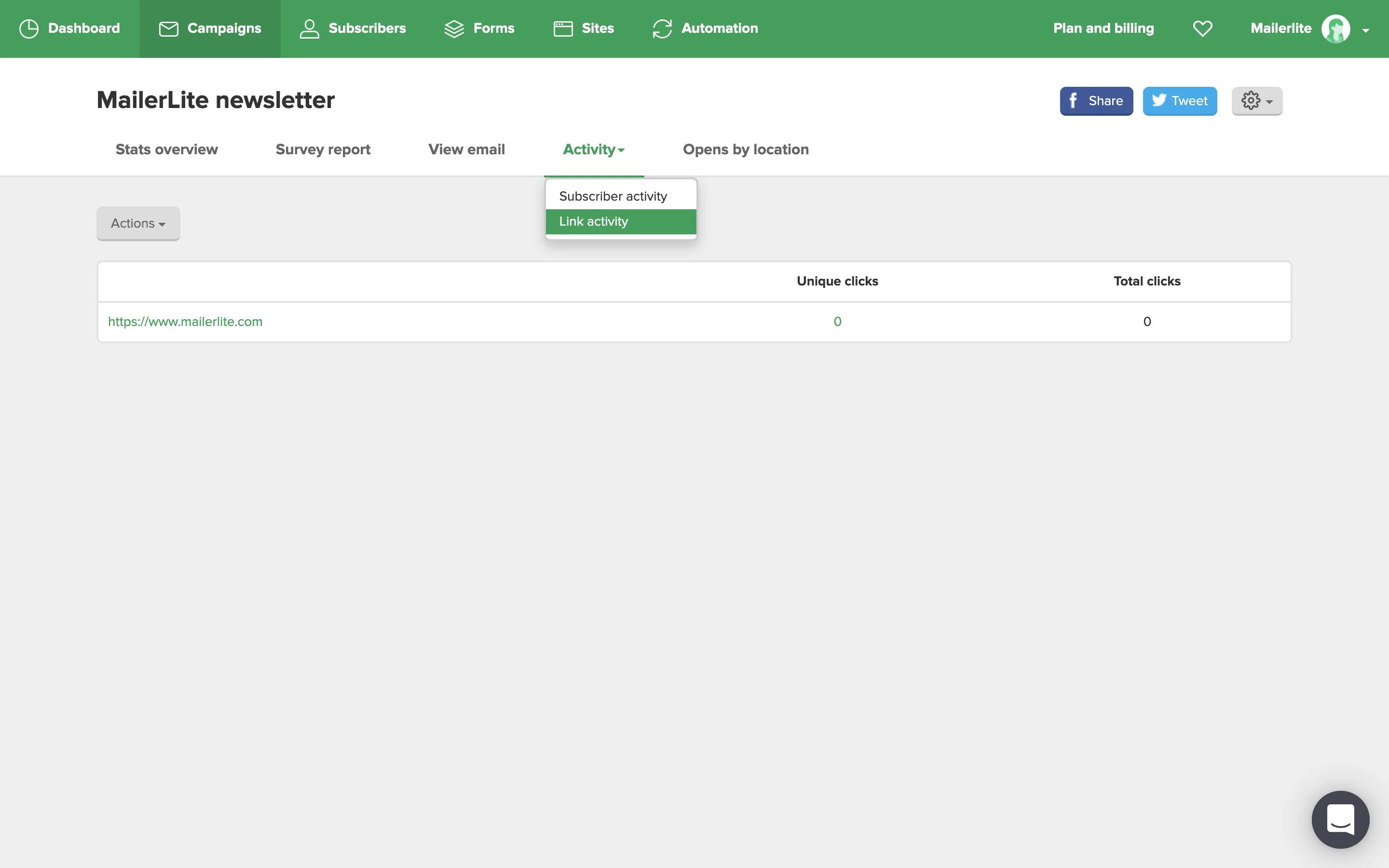Click the Mailerlite profile avatar
1389x868 pixels.
(x=1335, y=29)
